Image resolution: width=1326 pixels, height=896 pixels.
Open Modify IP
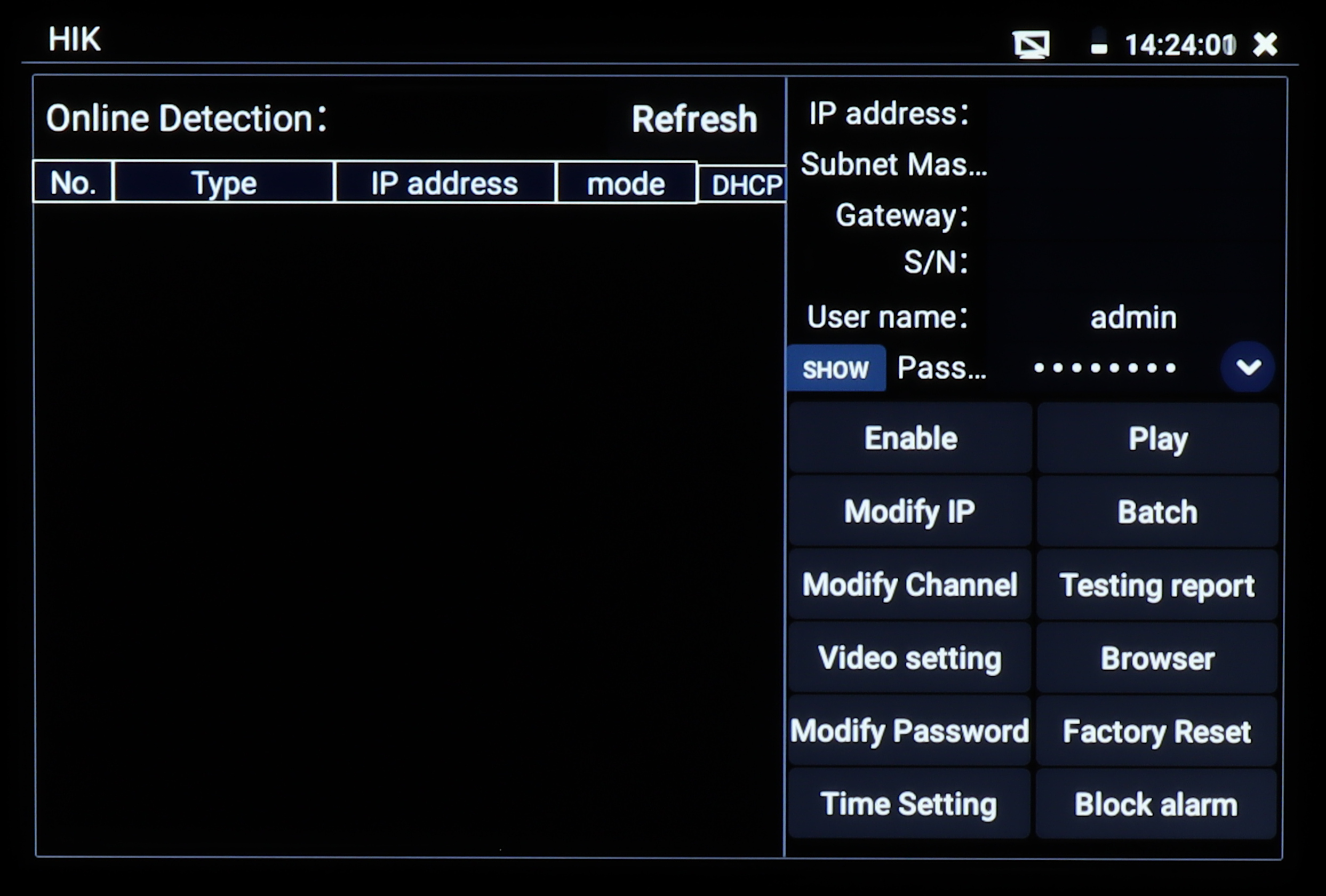tap(909, 511)
